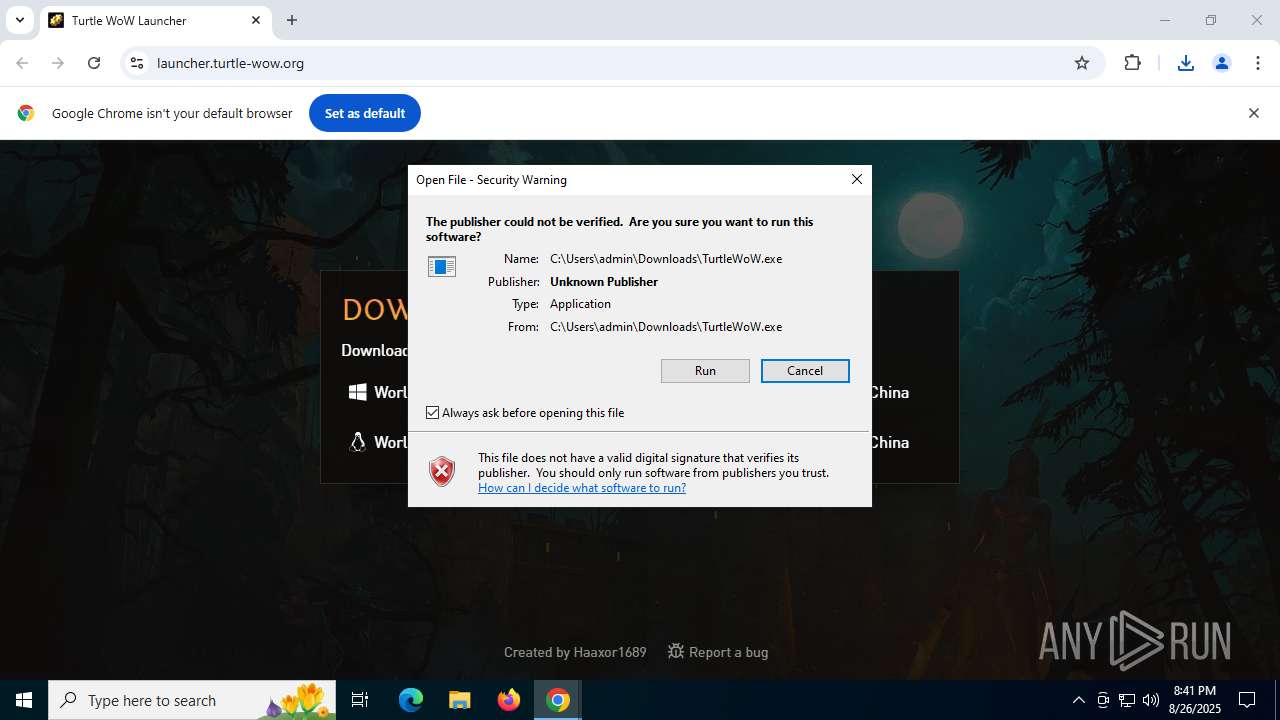Open the Windows notification center icon
Image resolution: width=1280 pixels, height=720 pixels.
pyautogui.click(x=1247, y=700)
